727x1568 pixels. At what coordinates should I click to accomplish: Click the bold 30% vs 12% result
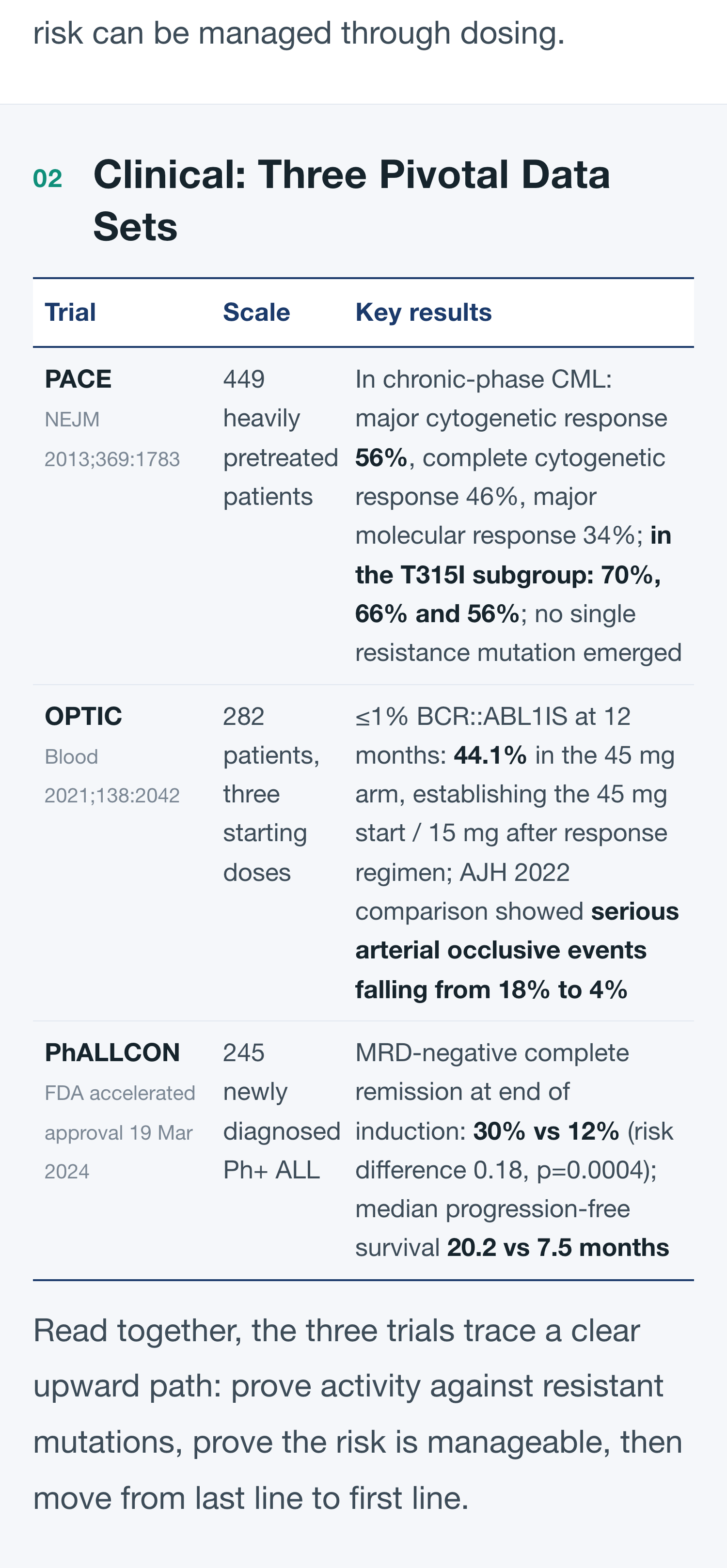pos(546,1131)
